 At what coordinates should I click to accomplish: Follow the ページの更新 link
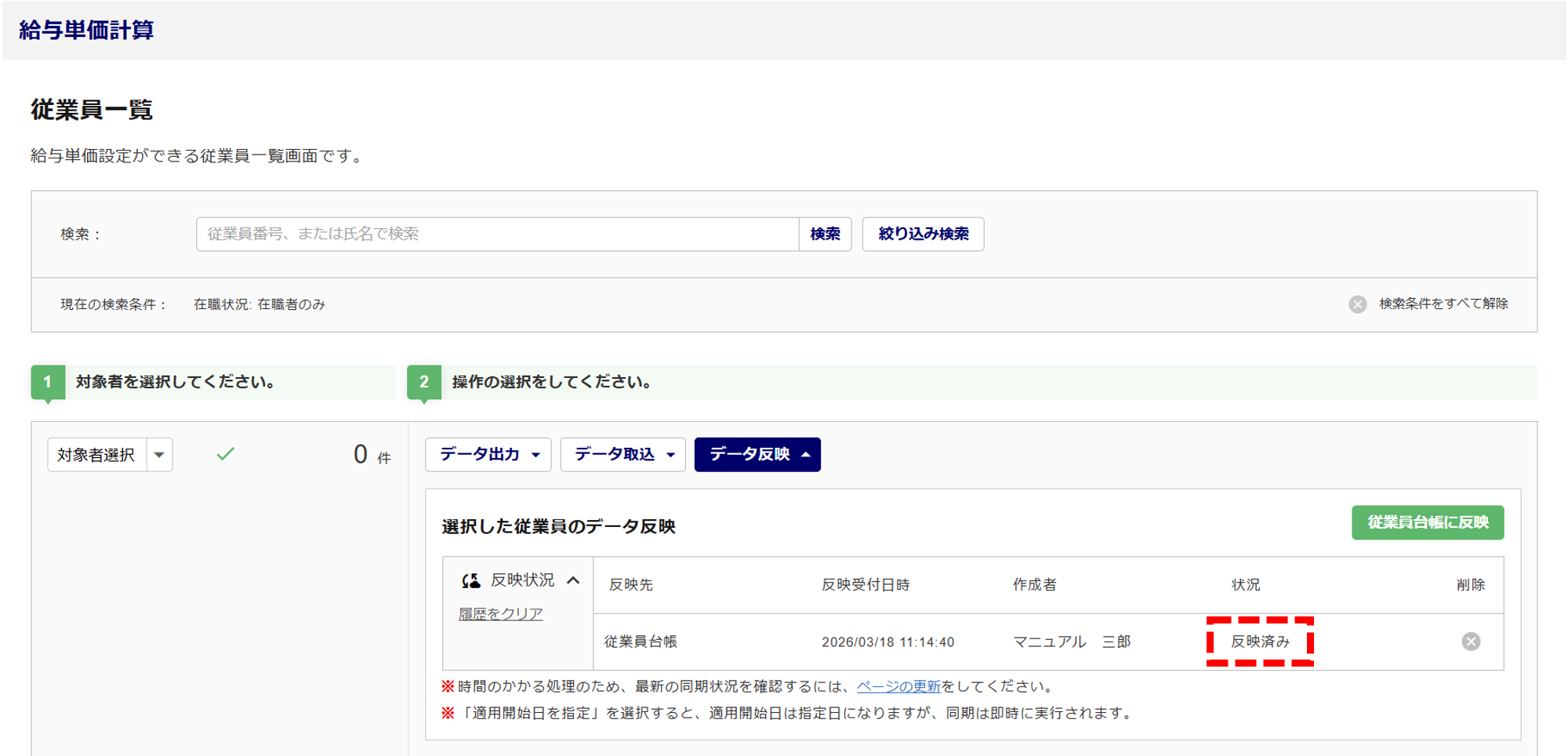[x=898, y=686]
